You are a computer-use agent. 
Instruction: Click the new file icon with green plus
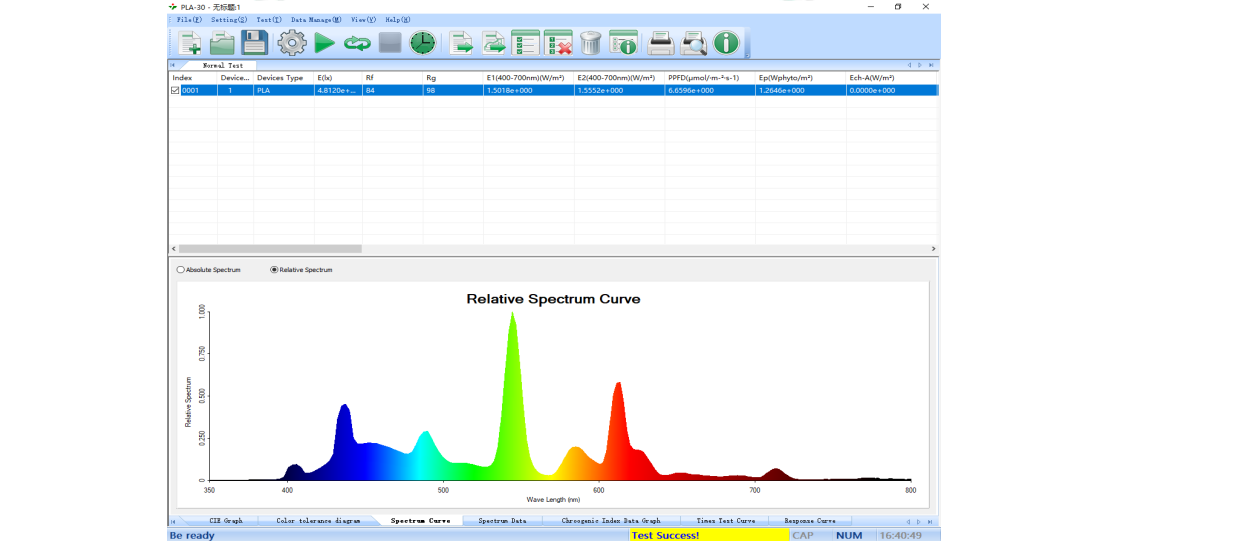pyautogui.click(x=190, y=42)
